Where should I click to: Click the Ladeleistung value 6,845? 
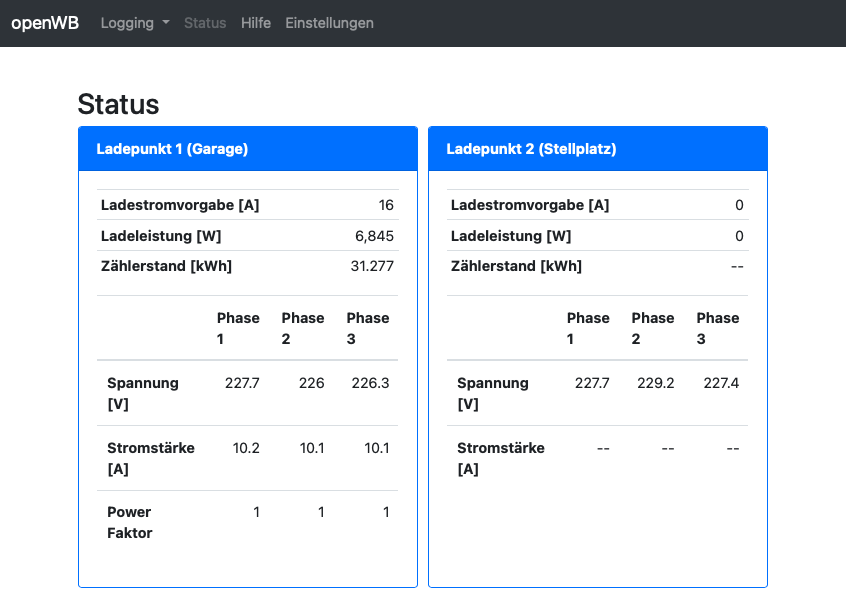[x=374, y=236]
